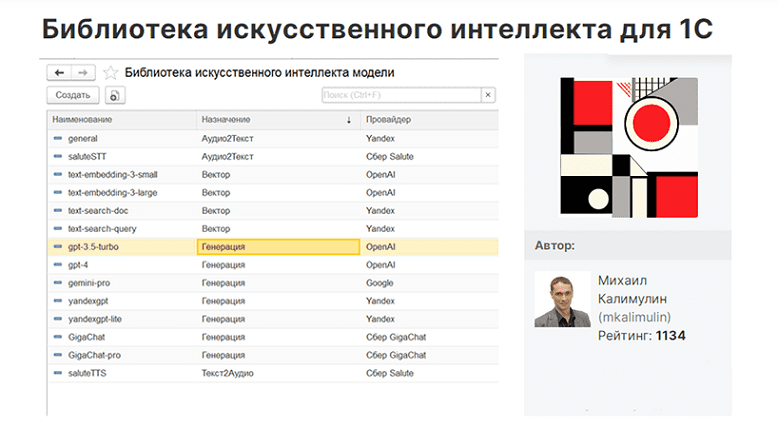This screenshot has height=428, width=778.
Task: Click the copy item icon next to Создать
Action: (x=115, y=95)
